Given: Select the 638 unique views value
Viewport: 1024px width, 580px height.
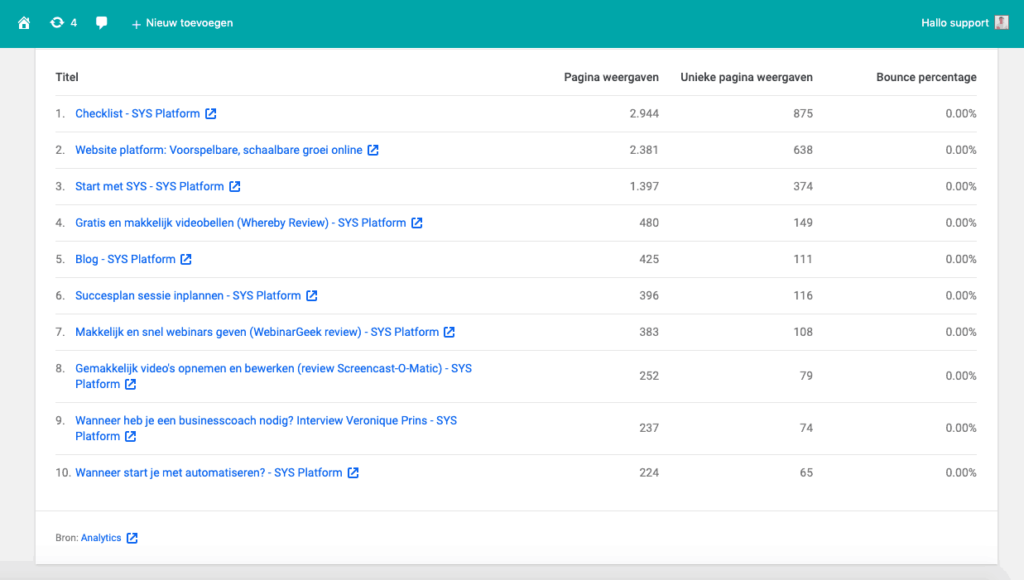Looking at the screenshot, I should (x=803, y=150).
